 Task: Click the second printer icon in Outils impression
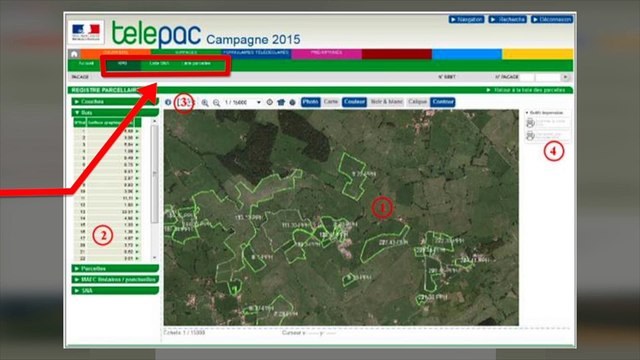[x=530, y=136]
